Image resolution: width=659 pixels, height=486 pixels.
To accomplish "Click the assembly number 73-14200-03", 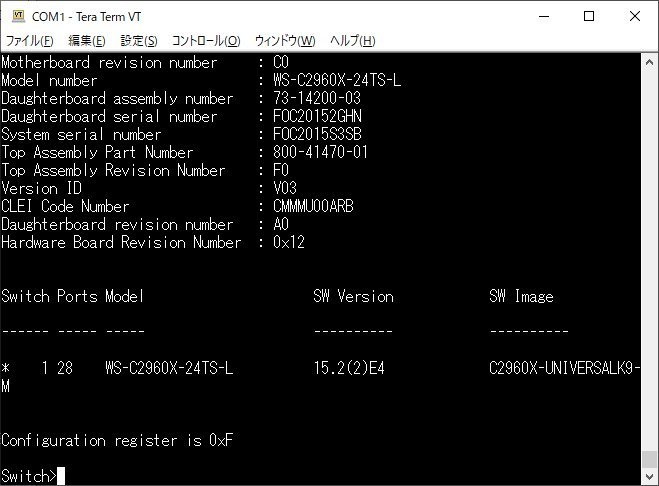I will tap(317, 98).
